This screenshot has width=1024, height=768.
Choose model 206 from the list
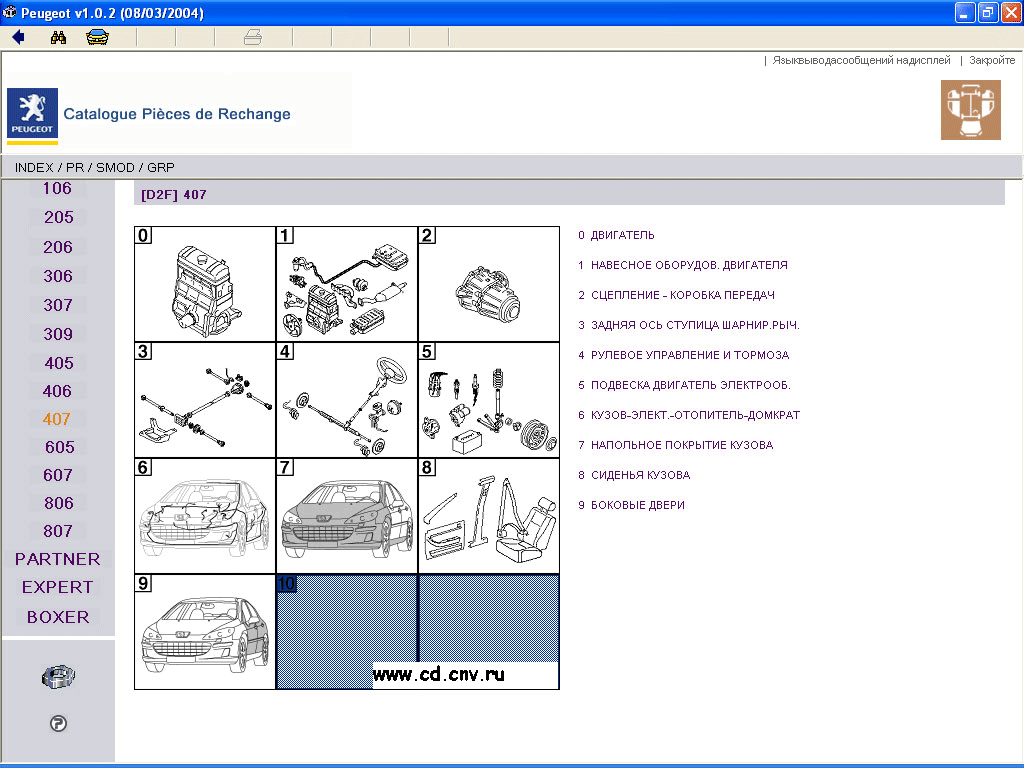click(58, 247)
